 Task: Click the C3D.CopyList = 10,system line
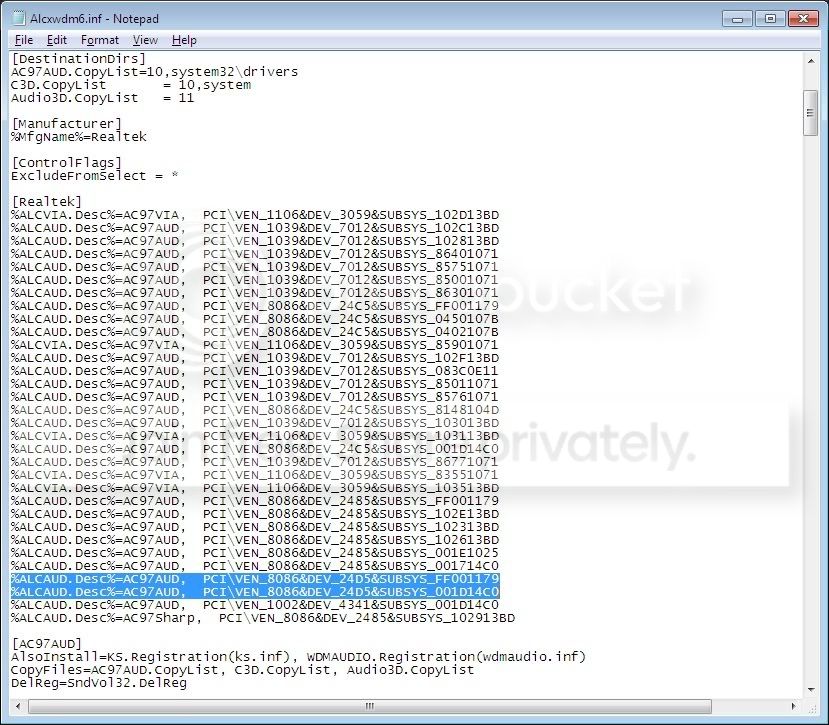coord(131,85)
